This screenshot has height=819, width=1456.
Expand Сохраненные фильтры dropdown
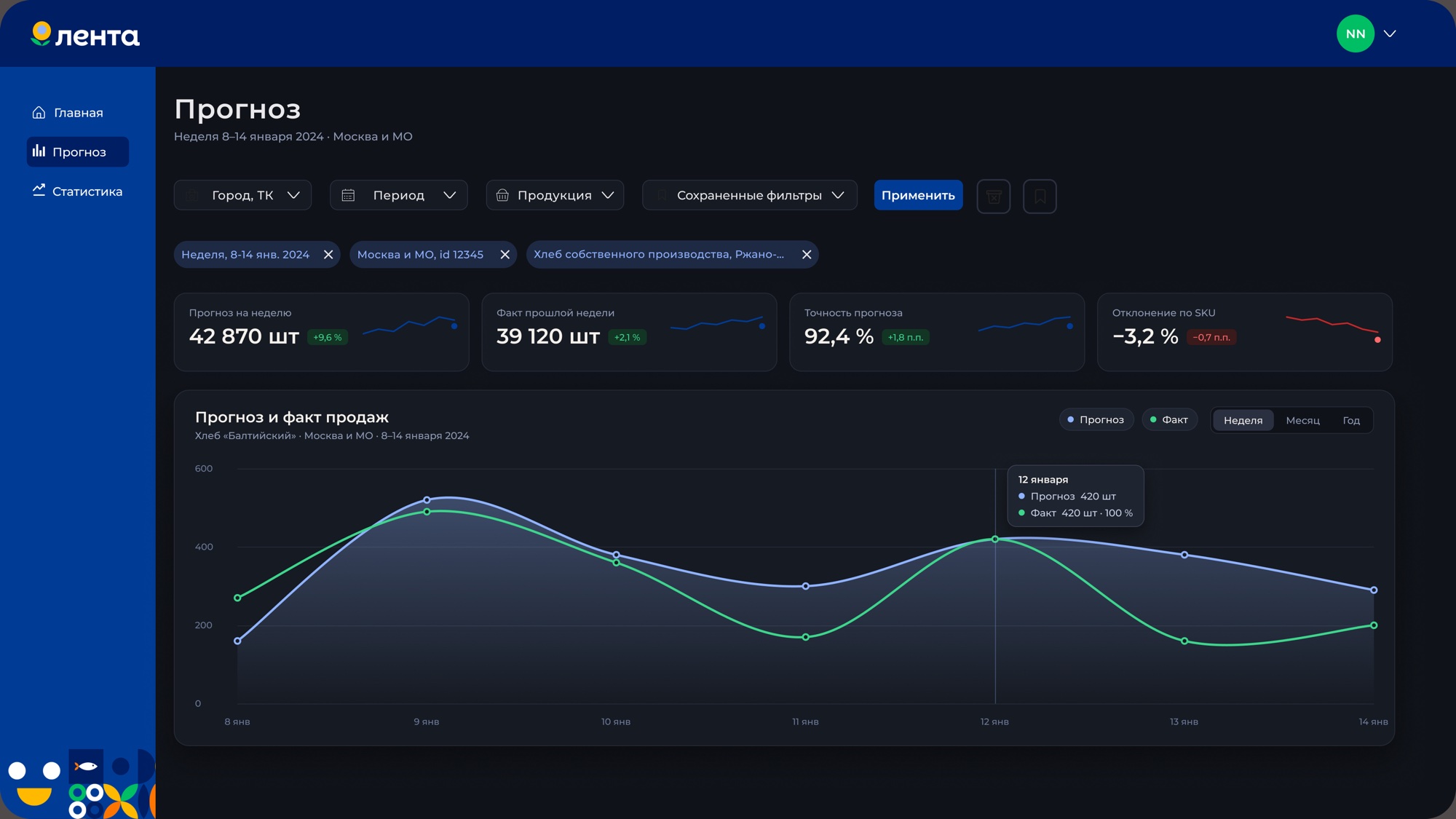[x=750, y=195]
